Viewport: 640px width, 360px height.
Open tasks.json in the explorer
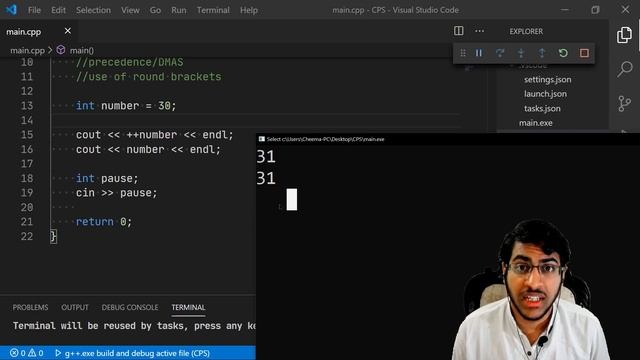(x=542, y=109)
